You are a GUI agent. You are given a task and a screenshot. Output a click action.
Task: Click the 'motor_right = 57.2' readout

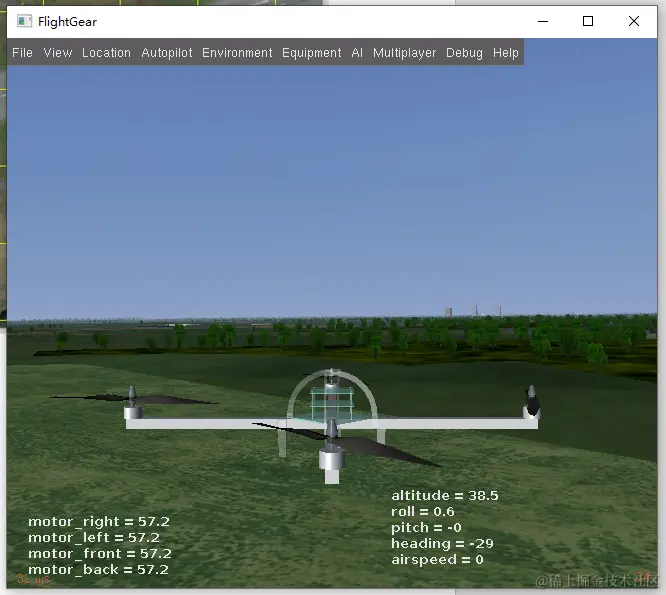99,522
